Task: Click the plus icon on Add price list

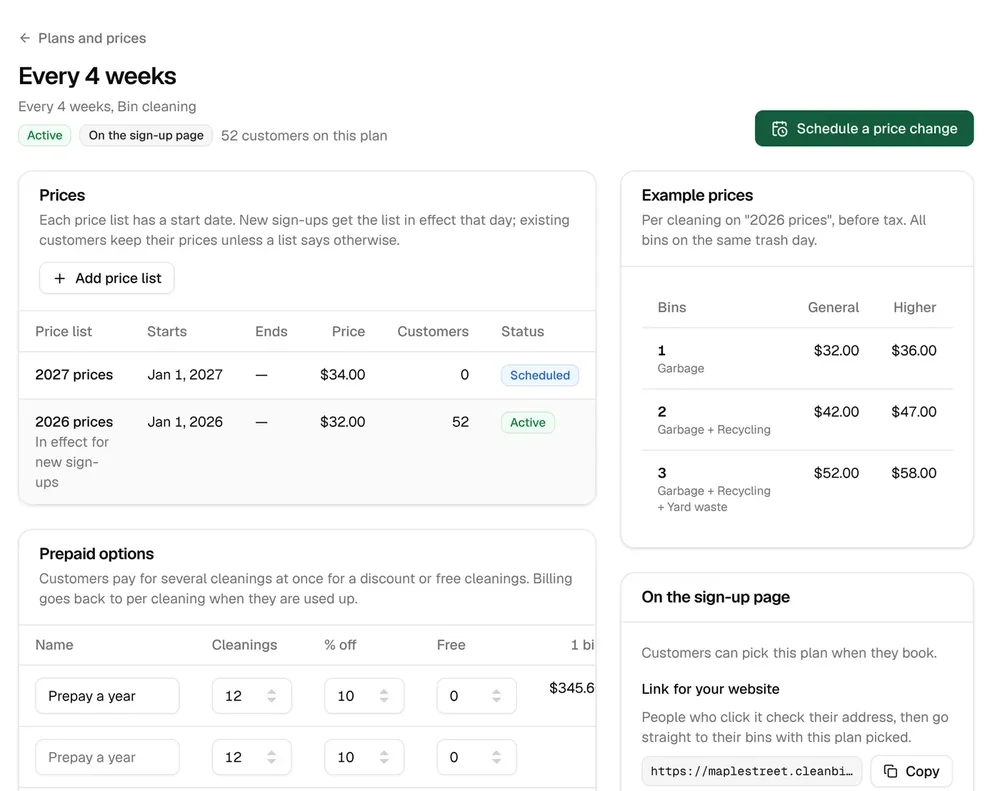Action: click(59, 278)
